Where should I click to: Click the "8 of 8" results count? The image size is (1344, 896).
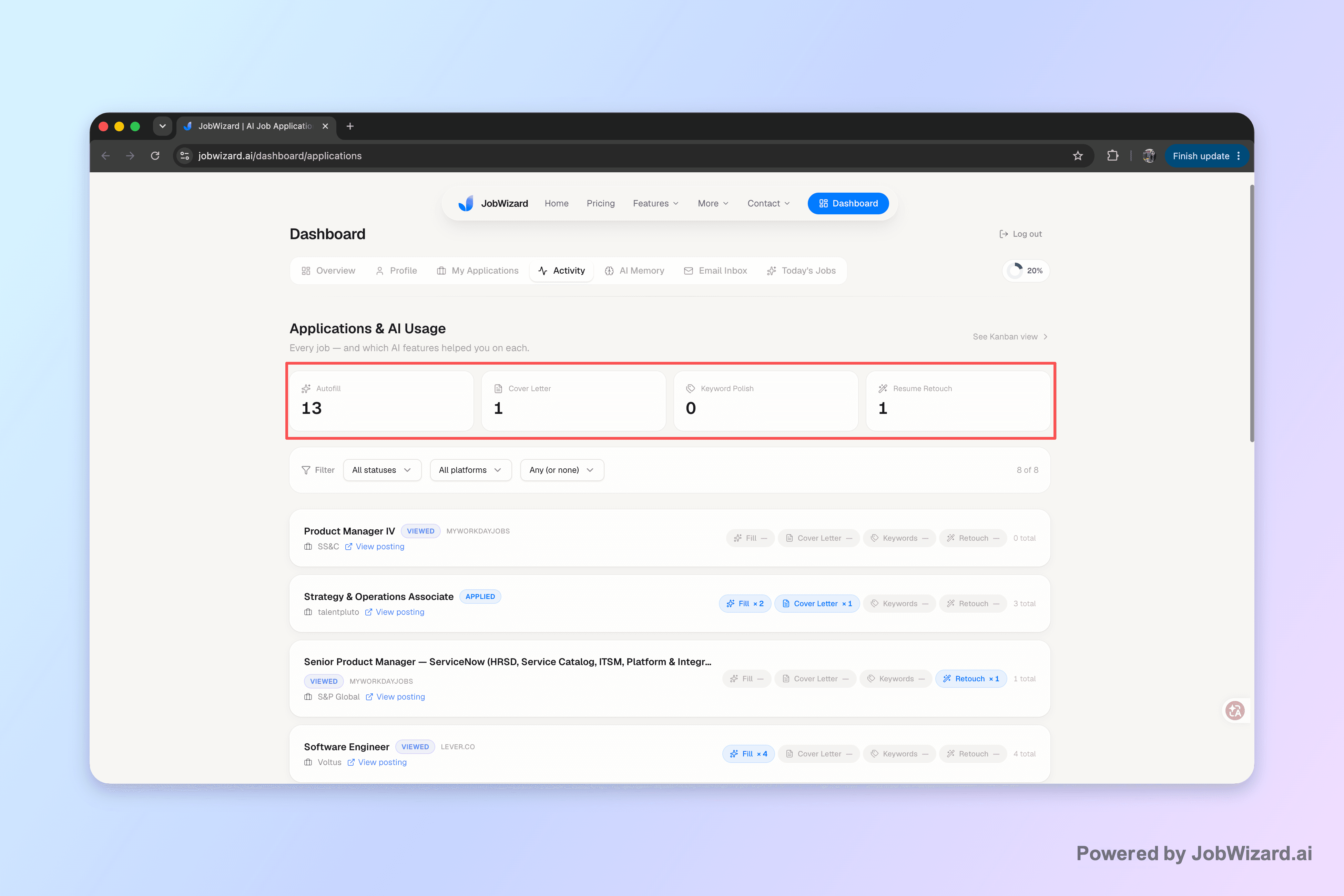(1027, 470)
